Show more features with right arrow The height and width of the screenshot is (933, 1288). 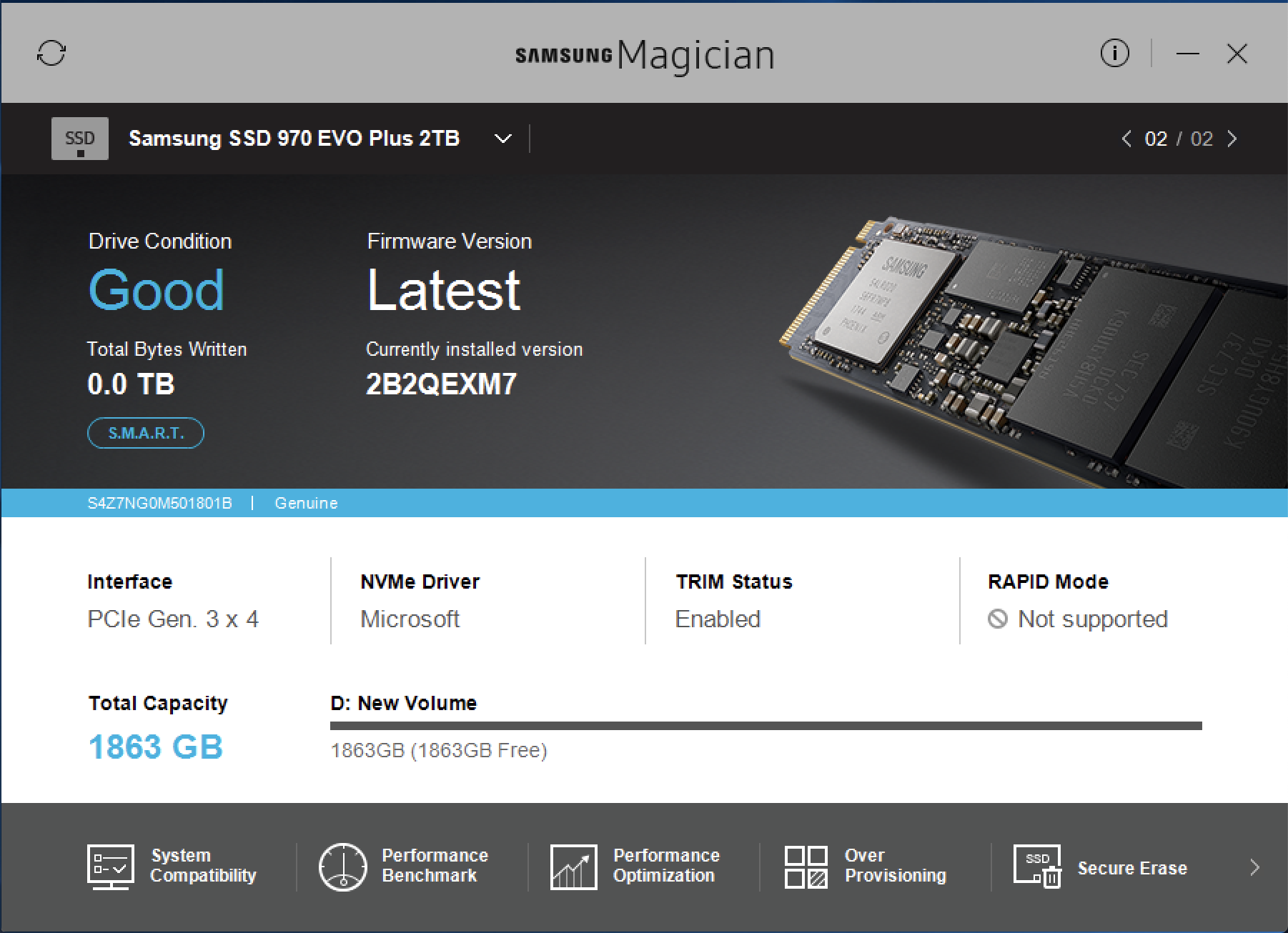click(1254, 867)
